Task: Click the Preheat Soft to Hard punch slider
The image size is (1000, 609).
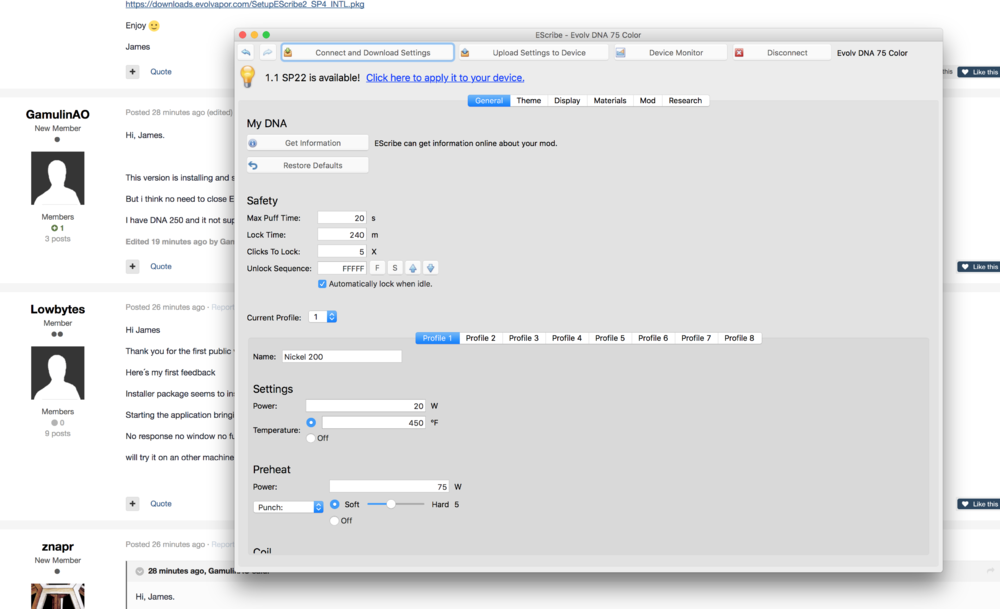Action: [390, 504]
